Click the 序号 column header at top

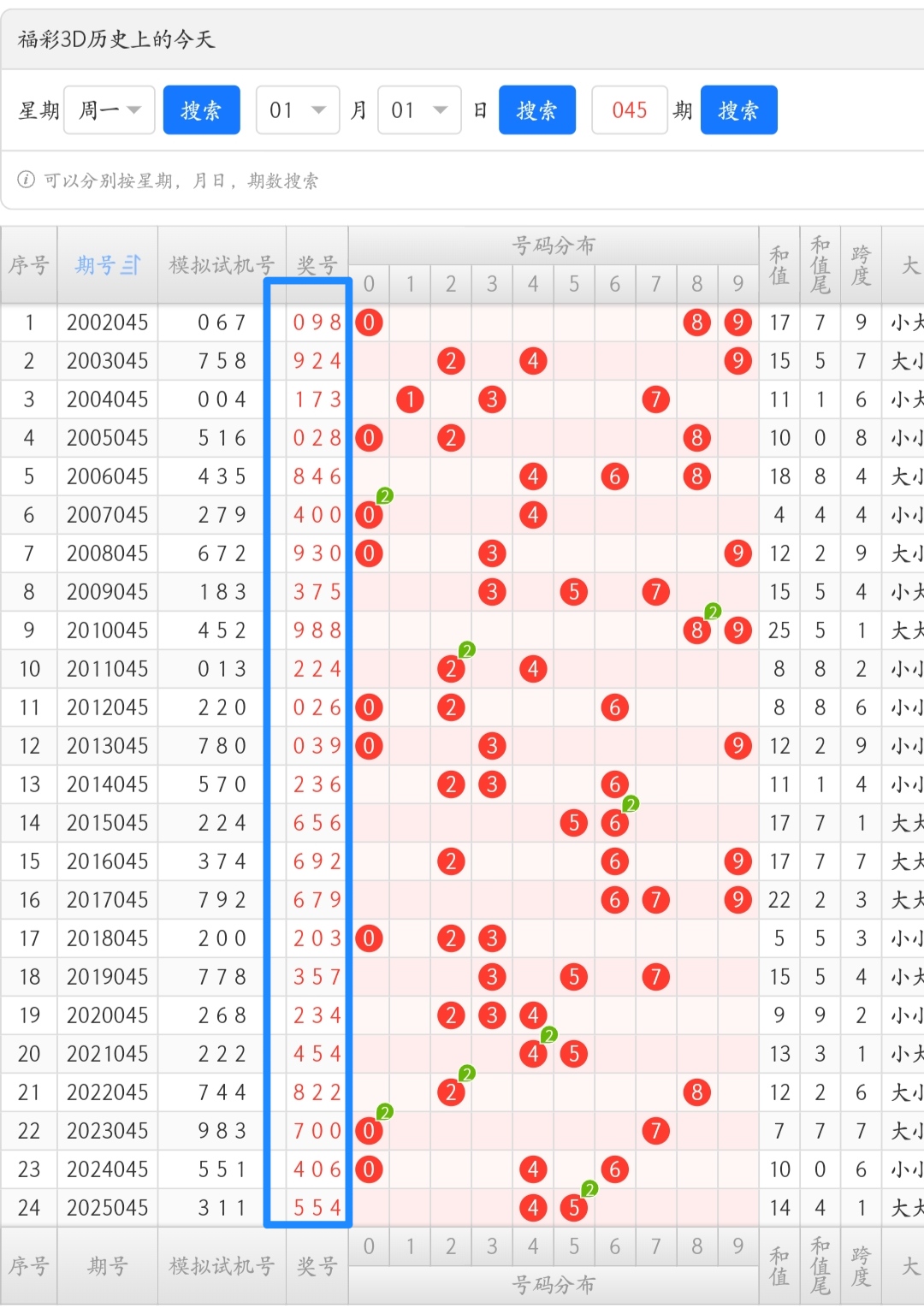click(x=29, y=265)
